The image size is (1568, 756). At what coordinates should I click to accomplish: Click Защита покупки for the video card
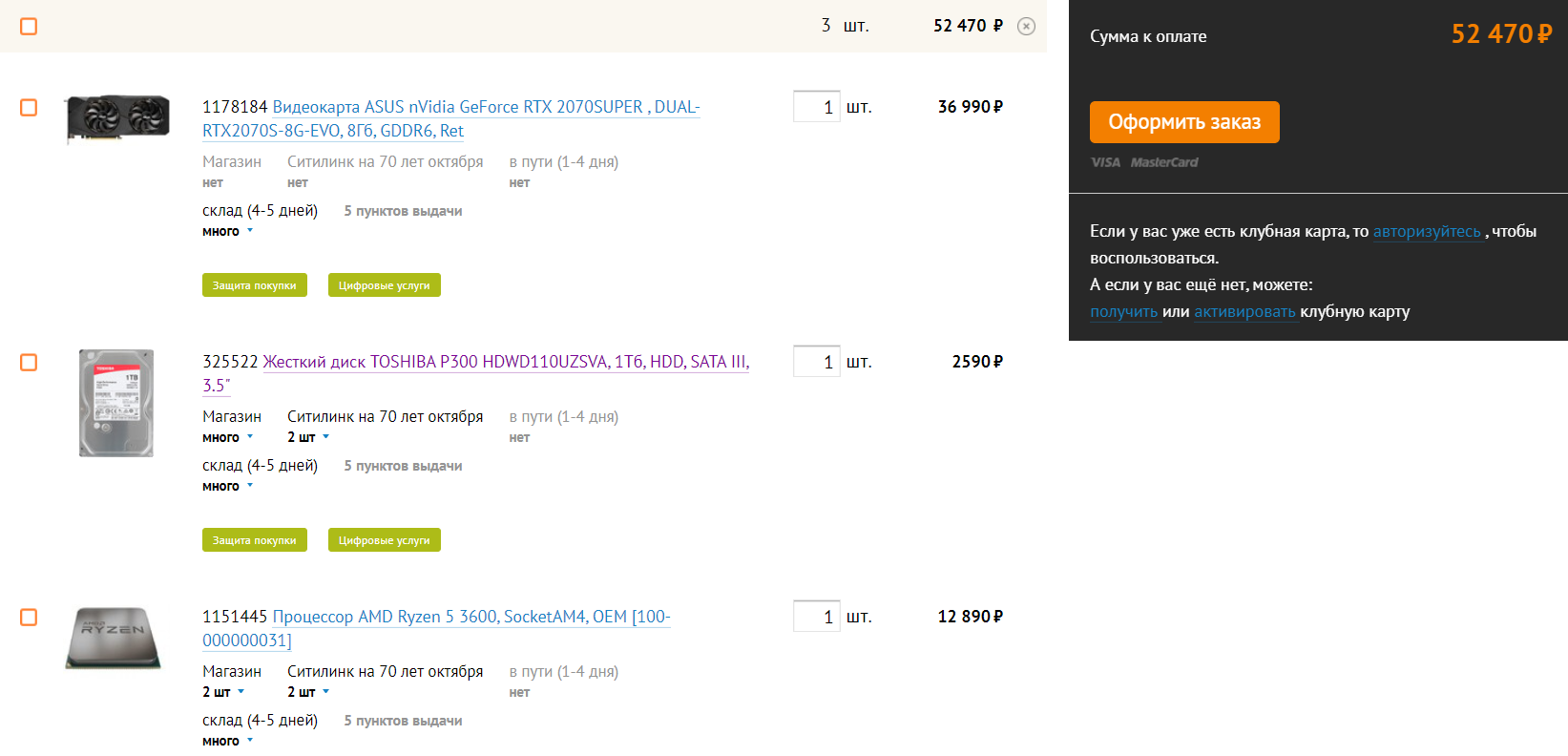[254, 285]
